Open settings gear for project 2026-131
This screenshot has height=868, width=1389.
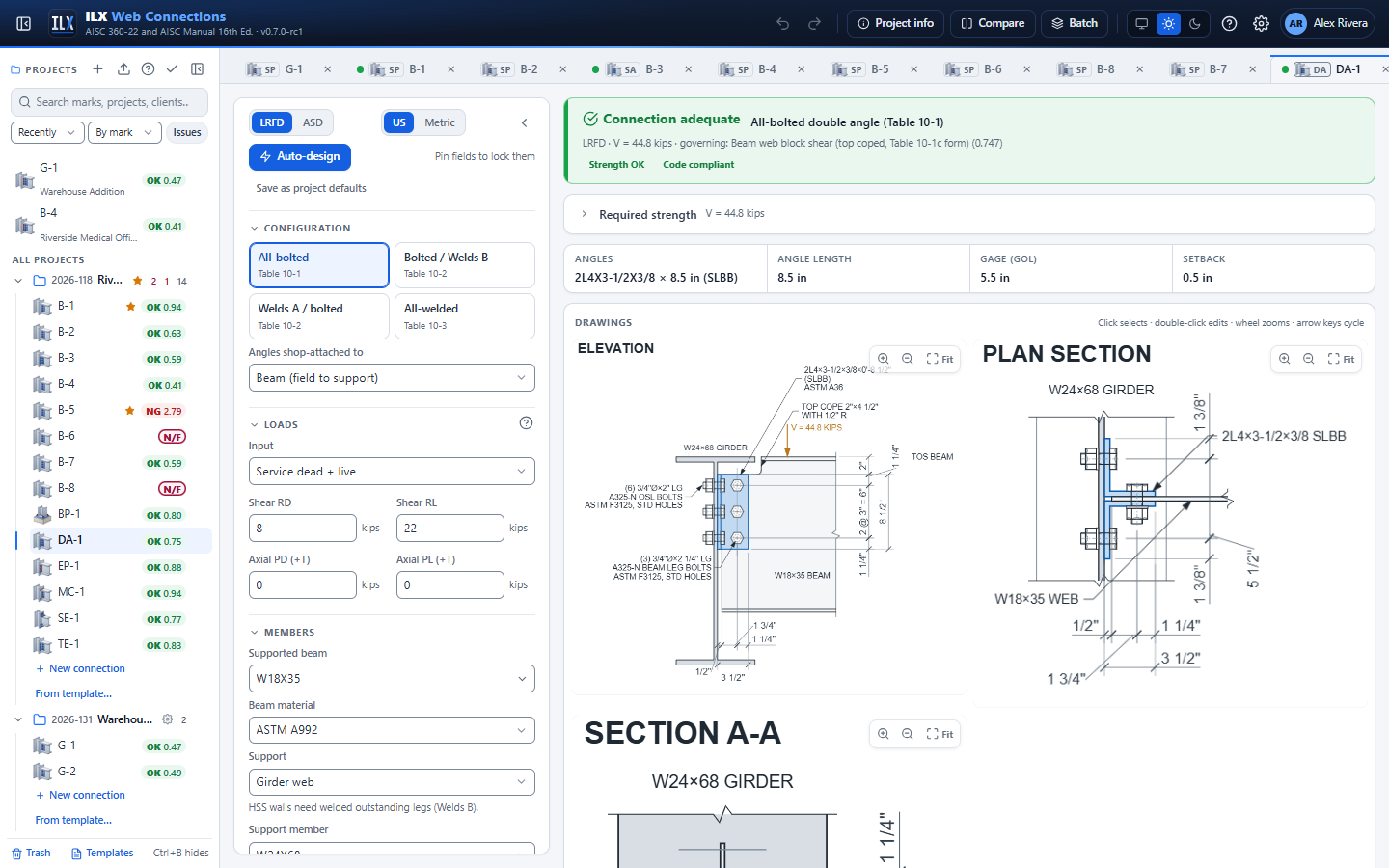(167, 719)
